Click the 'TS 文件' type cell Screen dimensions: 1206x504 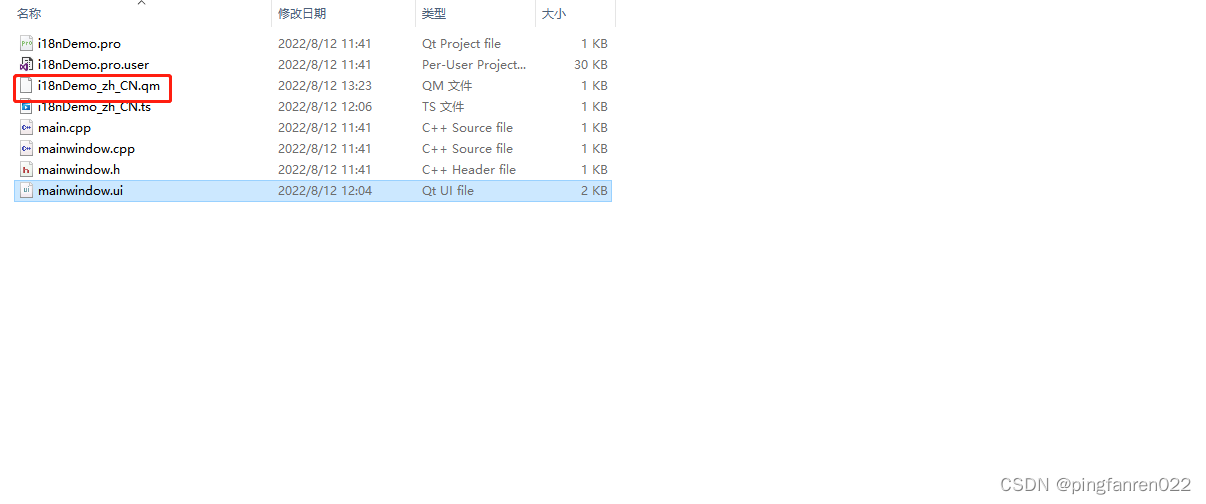click(x=443, y=107)
